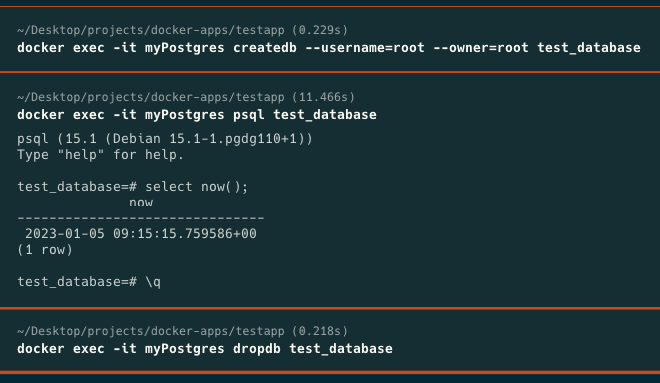
Task: Click the psql version 15.1 output line
Action: tap(165, 139)
